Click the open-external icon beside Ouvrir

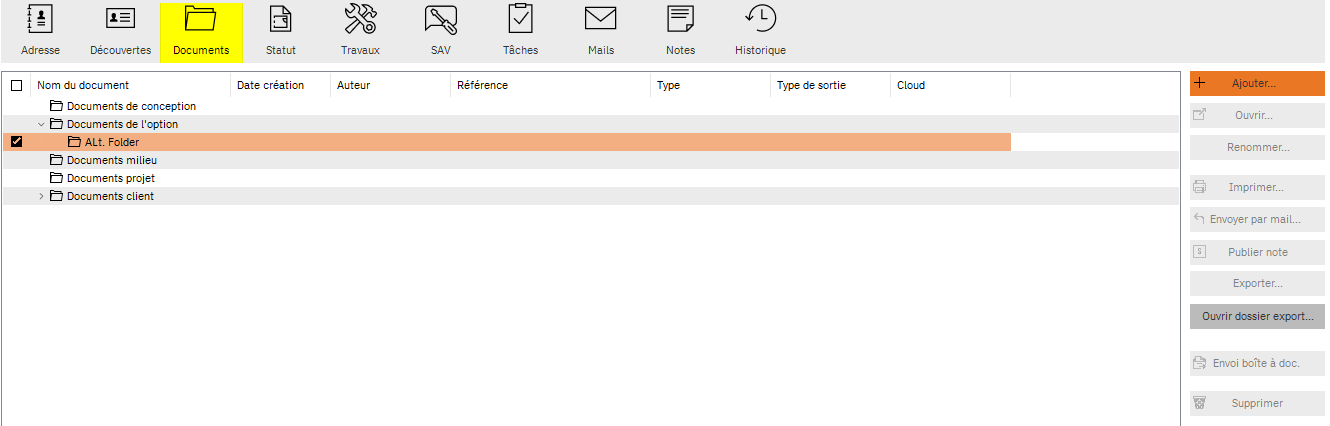point(1200,115)
